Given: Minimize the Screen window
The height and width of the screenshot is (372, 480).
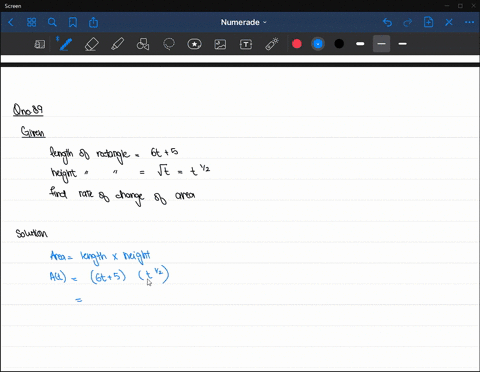Looking at the screenshot, I should [x=447, y=6].
